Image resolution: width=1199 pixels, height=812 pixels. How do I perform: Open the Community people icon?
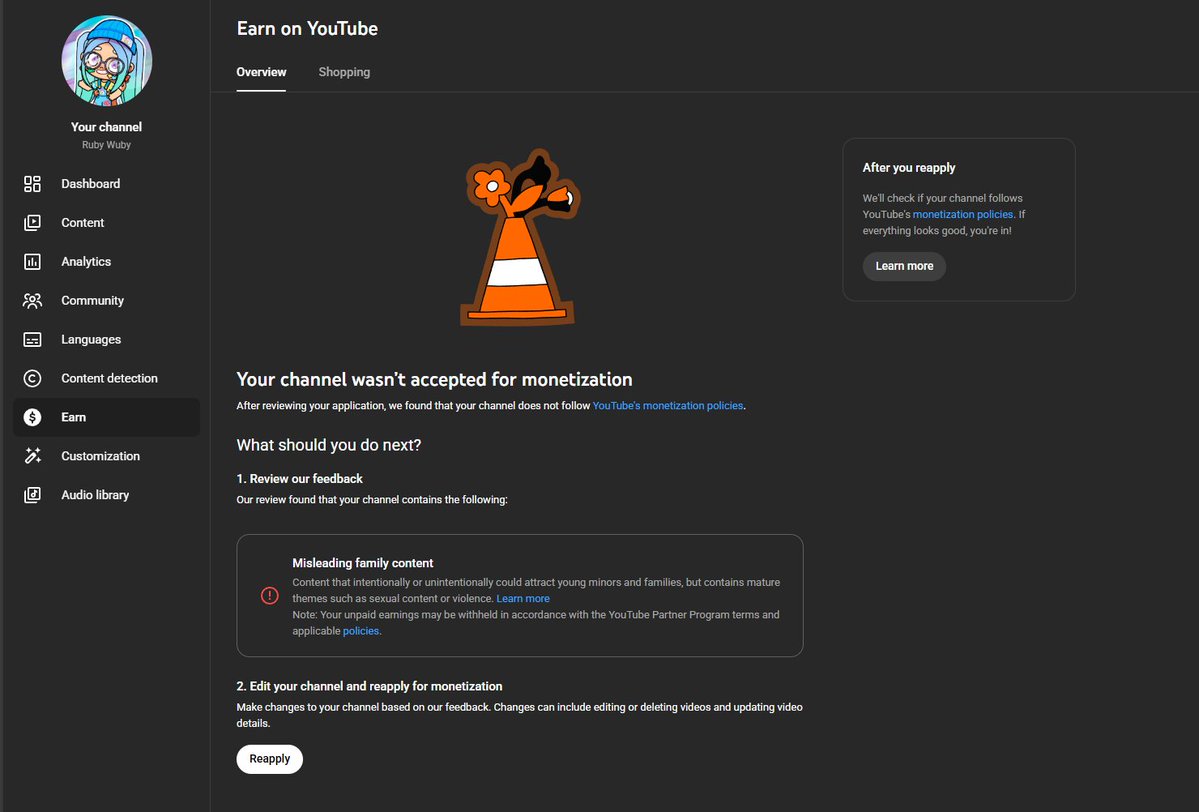click(32, 300)
